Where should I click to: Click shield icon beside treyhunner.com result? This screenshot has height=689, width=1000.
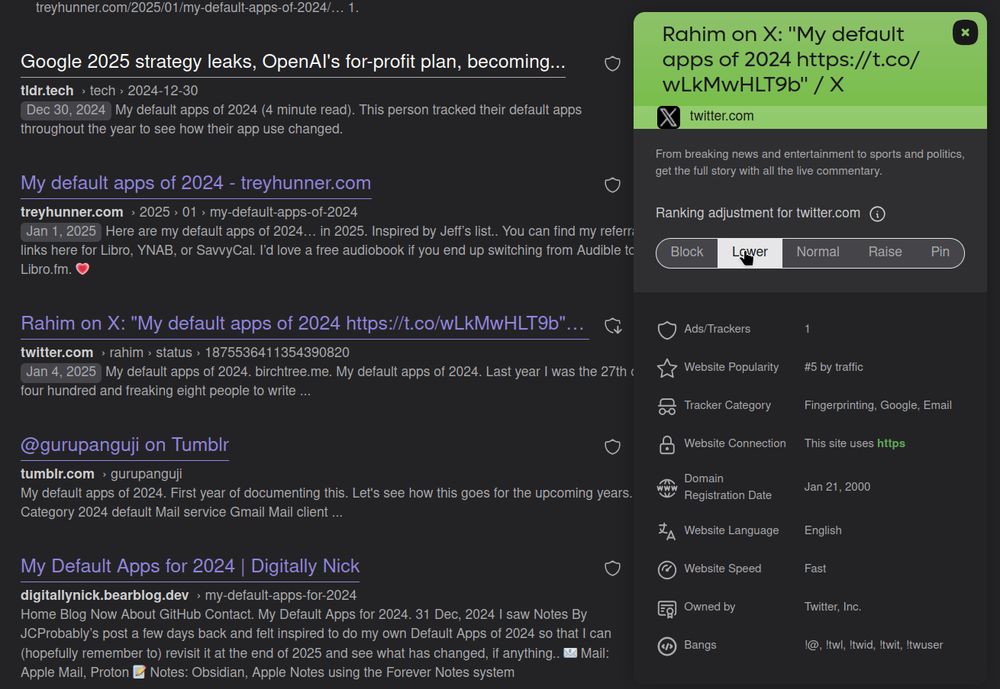(x=612, y=185)
